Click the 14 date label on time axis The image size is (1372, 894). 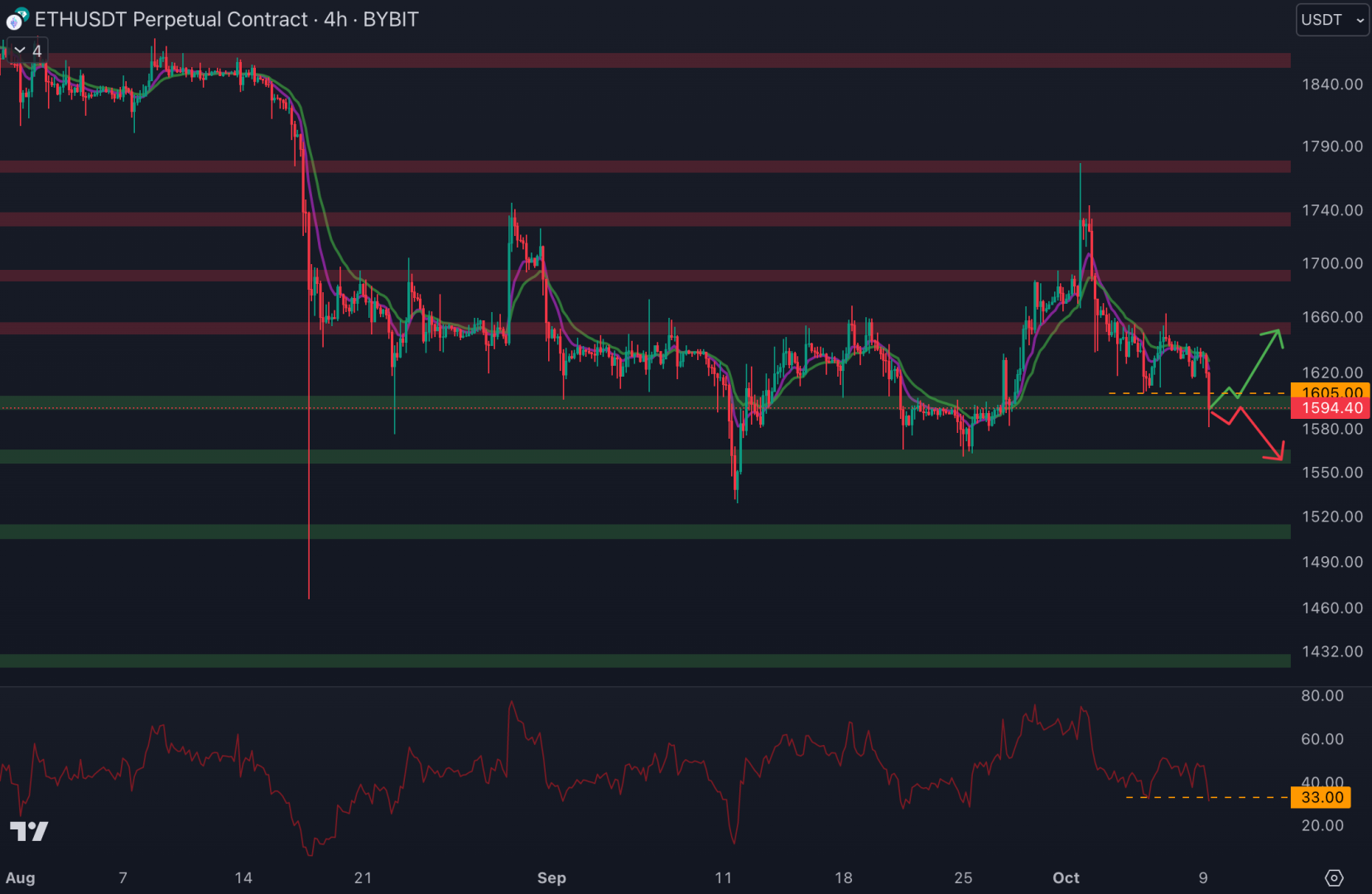click(x=243, y=878)
